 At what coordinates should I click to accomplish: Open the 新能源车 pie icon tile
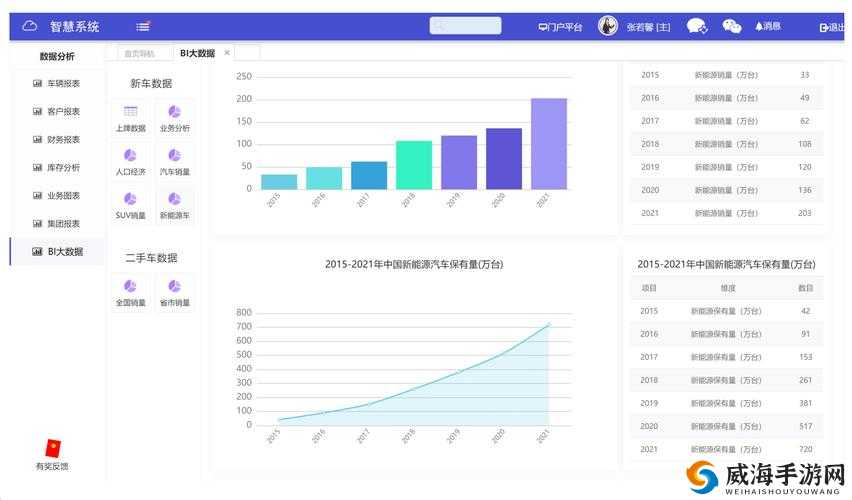[174, 205]
